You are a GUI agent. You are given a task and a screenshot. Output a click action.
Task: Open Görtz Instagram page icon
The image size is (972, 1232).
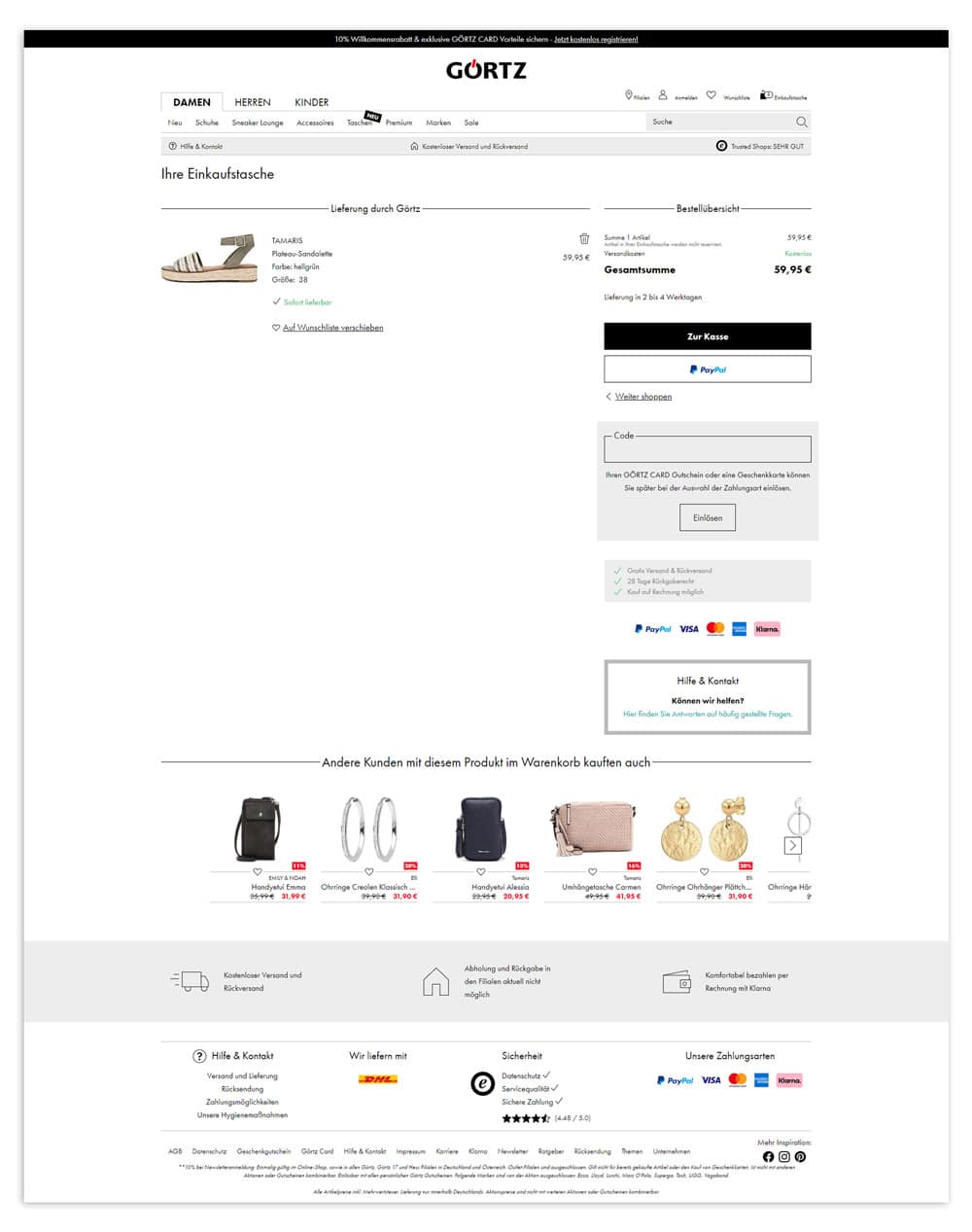(x=784, y=1156)
